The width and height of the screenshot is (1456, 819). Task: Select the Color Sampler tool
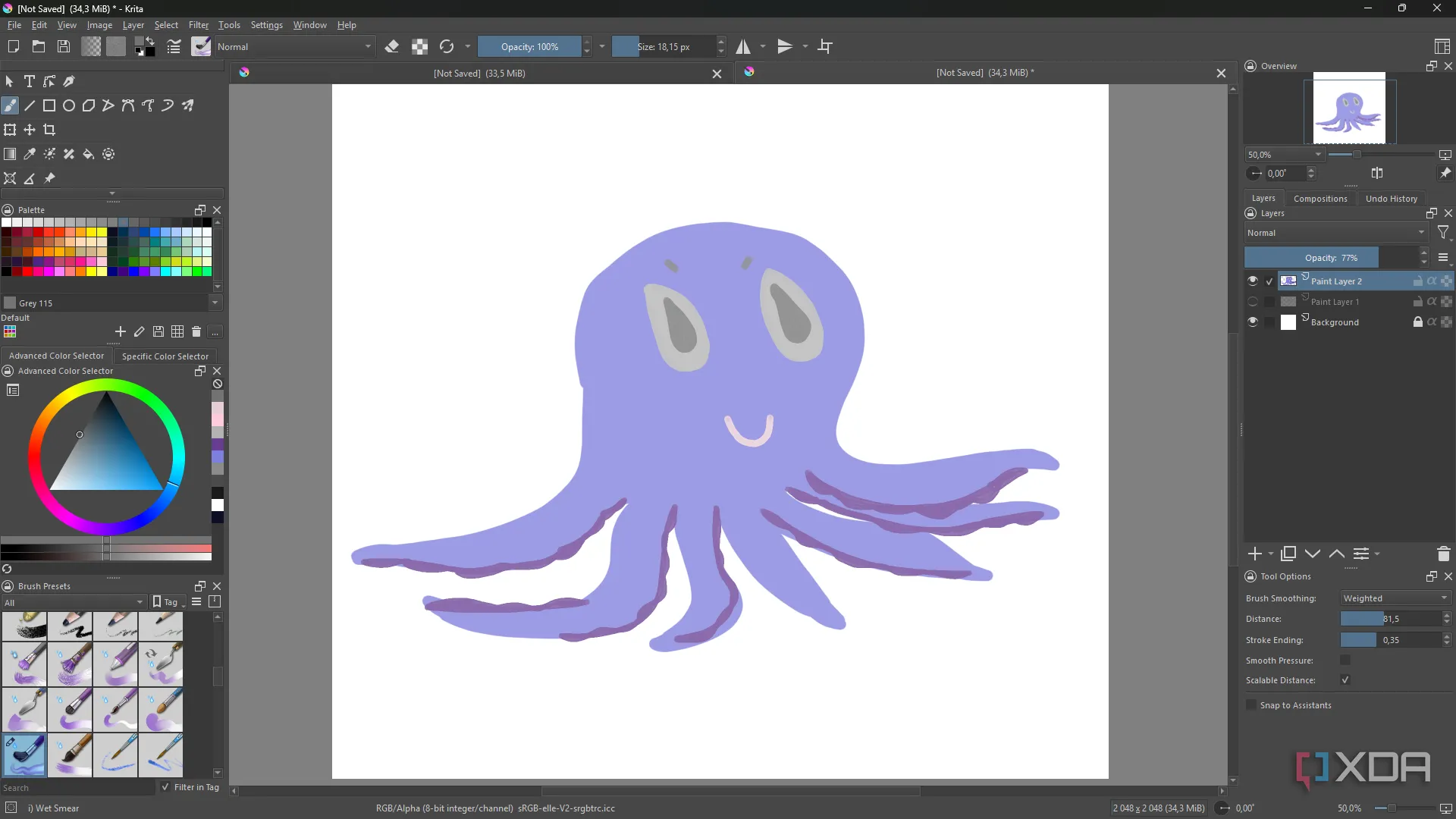point(29,154)
